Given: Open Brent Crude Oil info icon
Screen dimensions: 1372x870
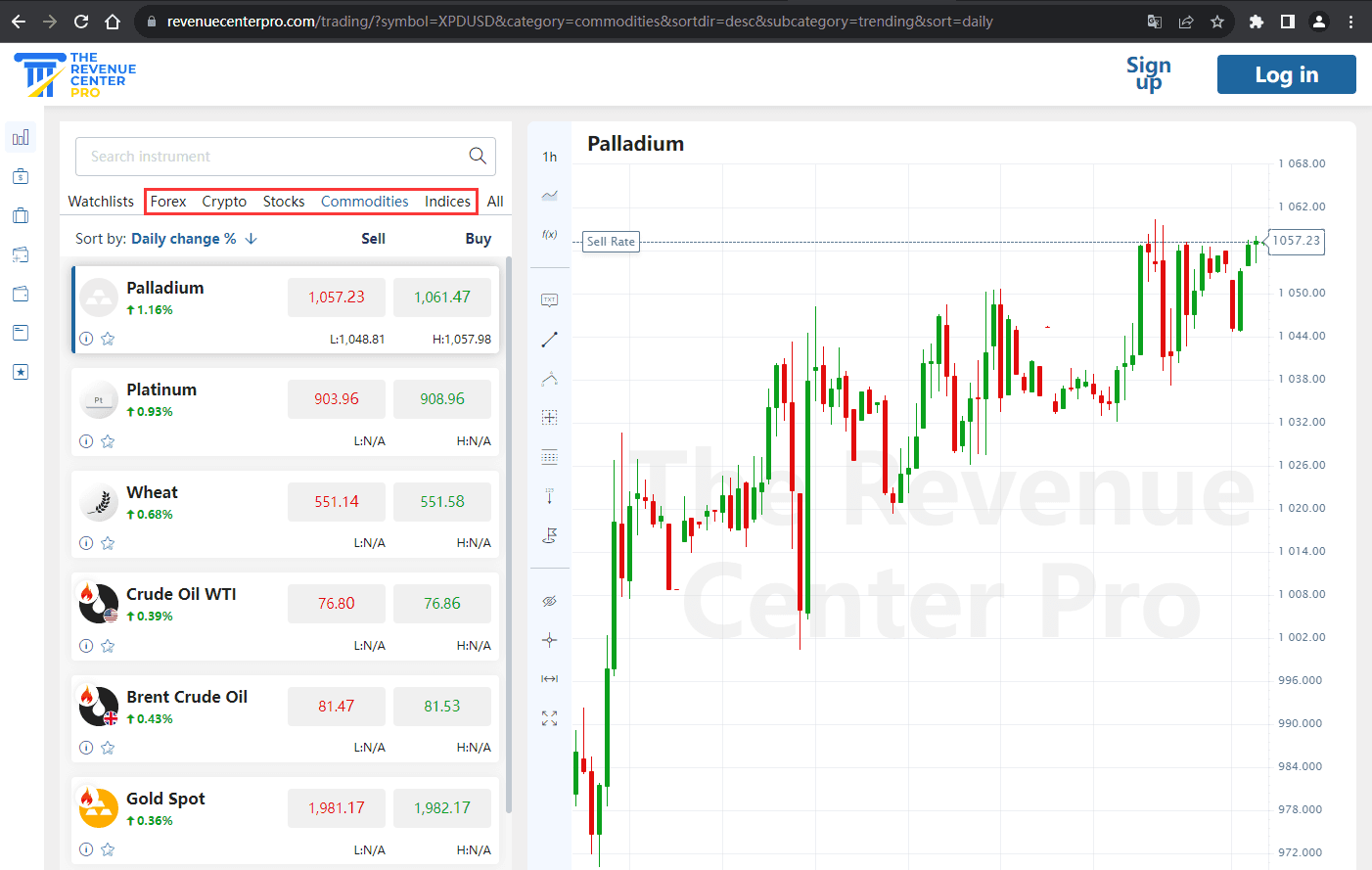Looking at the screenshot, I should [x=86, y=748].
